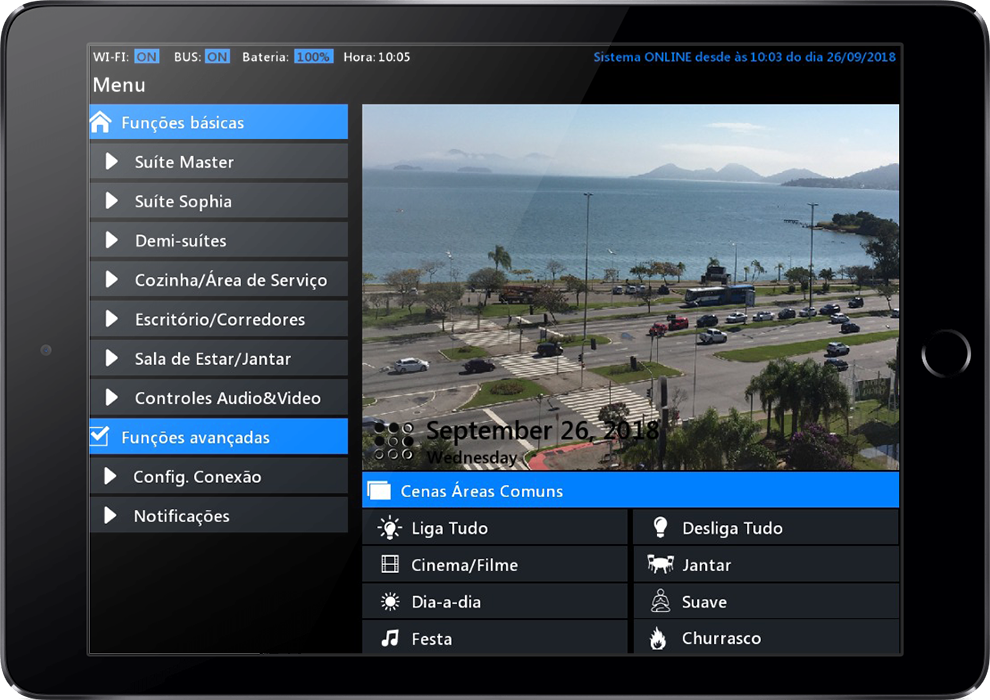The width and height of the screenshot is (990, 700).
Task: Click the meditation icon for Suave
Action: (660, 601)
